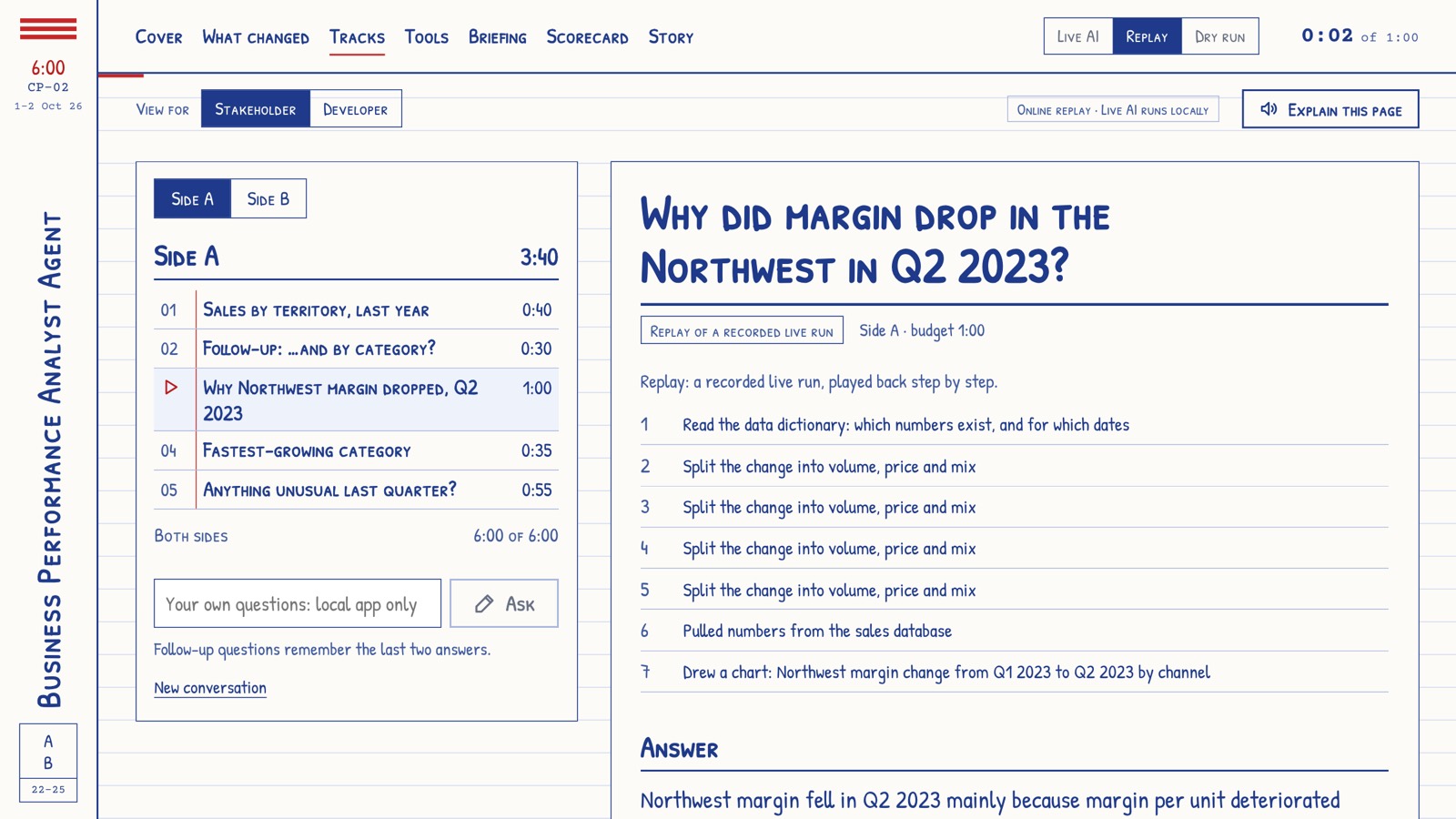The height and width of the screenshot is (819, 1456).
Task: Click the Both sides 6:00 of 6:00 total
Action: pos(356,536)
